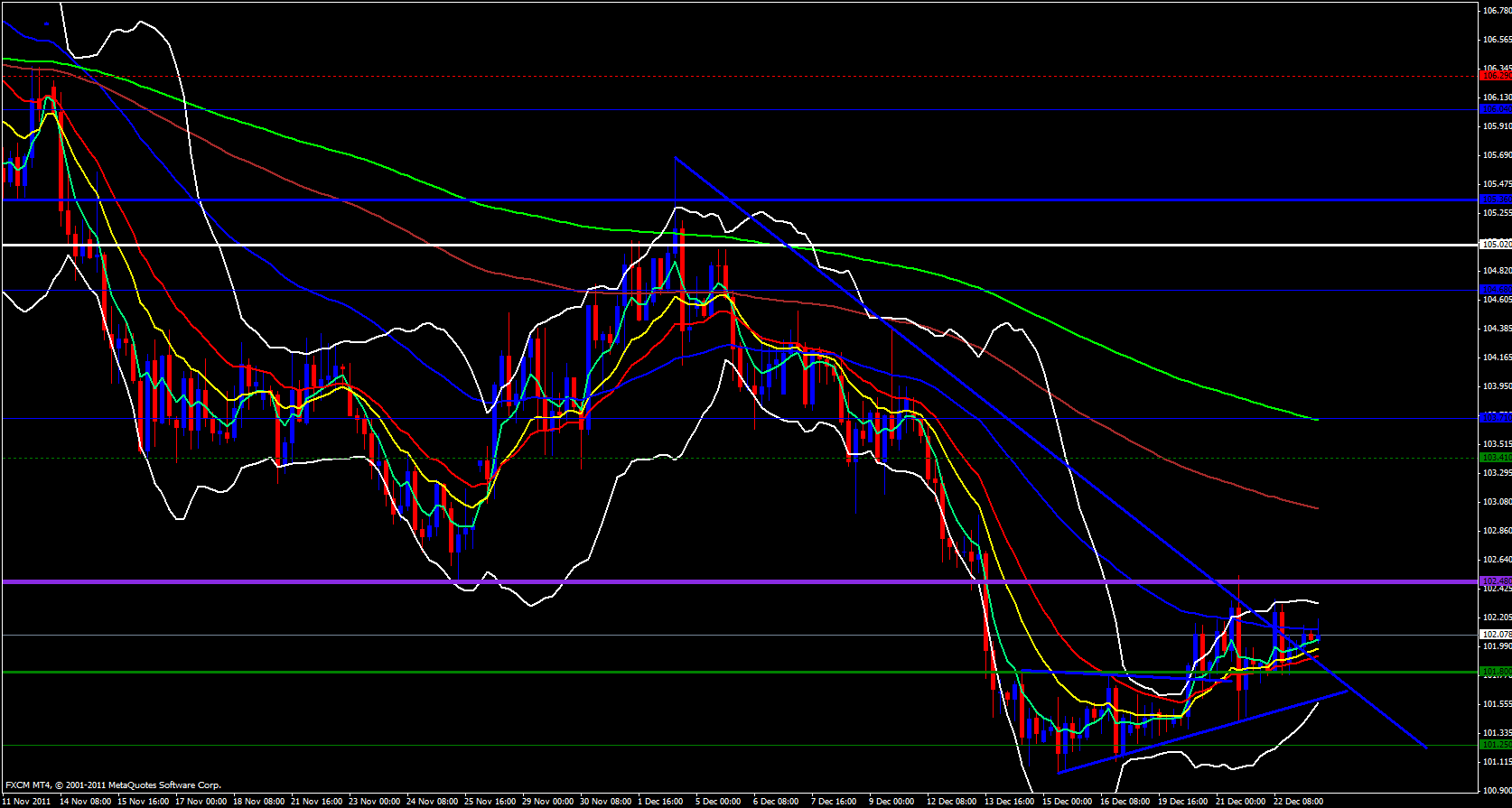
Task: Click the 11 Nov 2011 date label
Action: point(27,801)
